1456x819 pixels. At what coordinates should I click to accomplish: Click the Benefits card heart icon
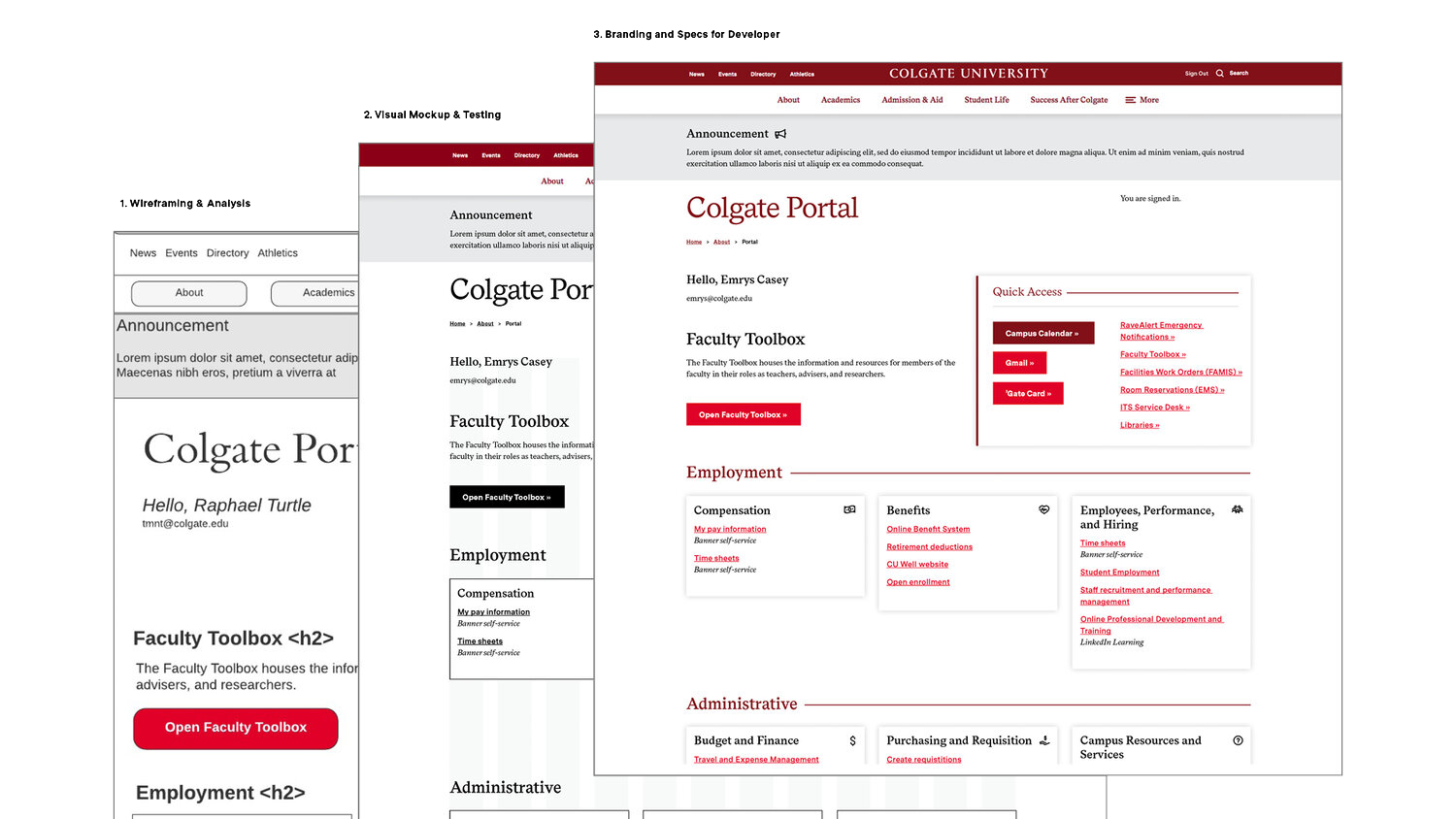pos(1044,509)
